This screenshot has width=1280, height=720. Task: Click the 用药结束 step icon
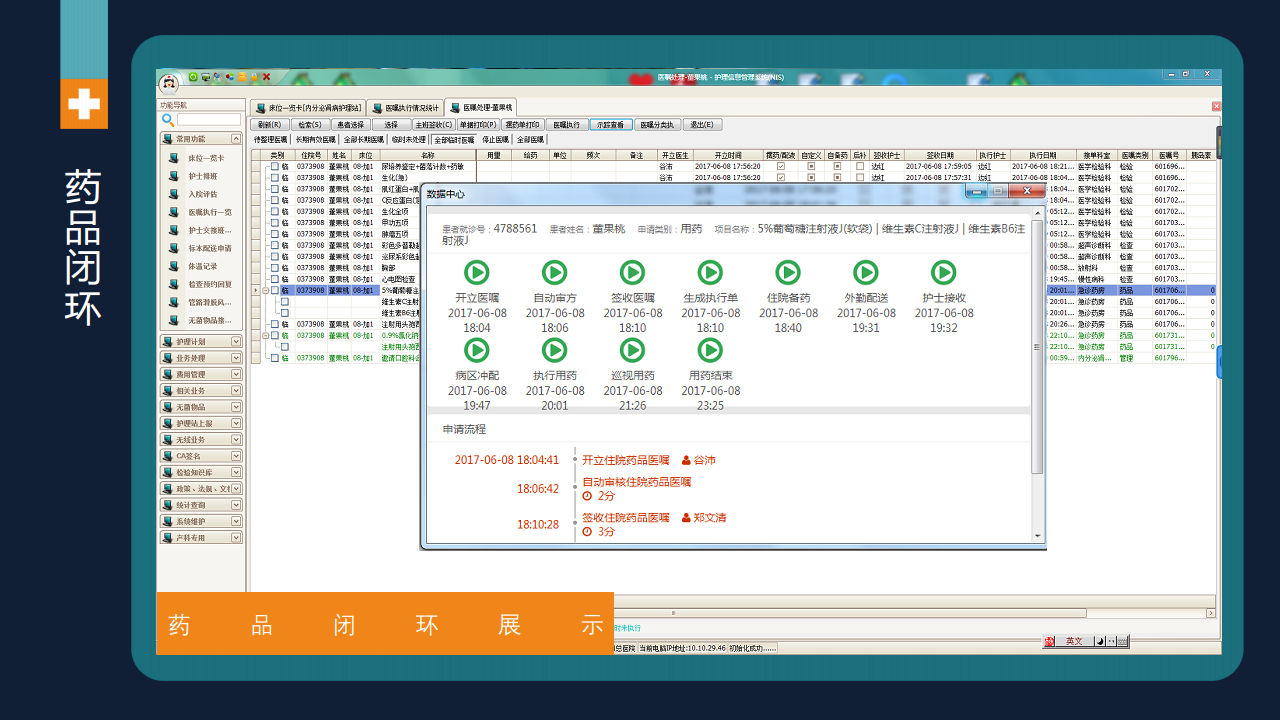[x=710, y=350]
